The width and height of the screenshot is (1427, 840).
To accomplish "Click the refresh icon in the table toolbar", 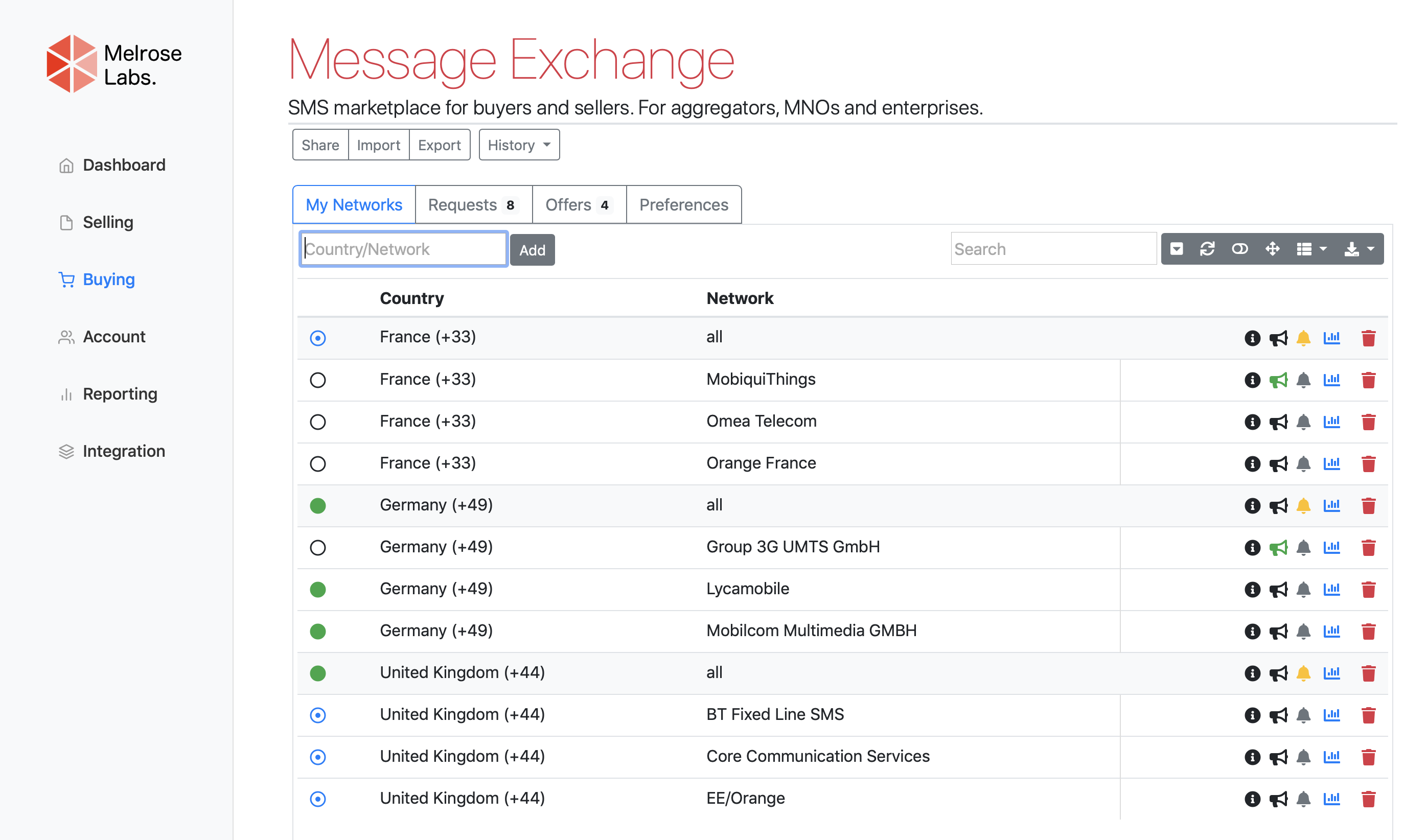I will point(1207,249).
